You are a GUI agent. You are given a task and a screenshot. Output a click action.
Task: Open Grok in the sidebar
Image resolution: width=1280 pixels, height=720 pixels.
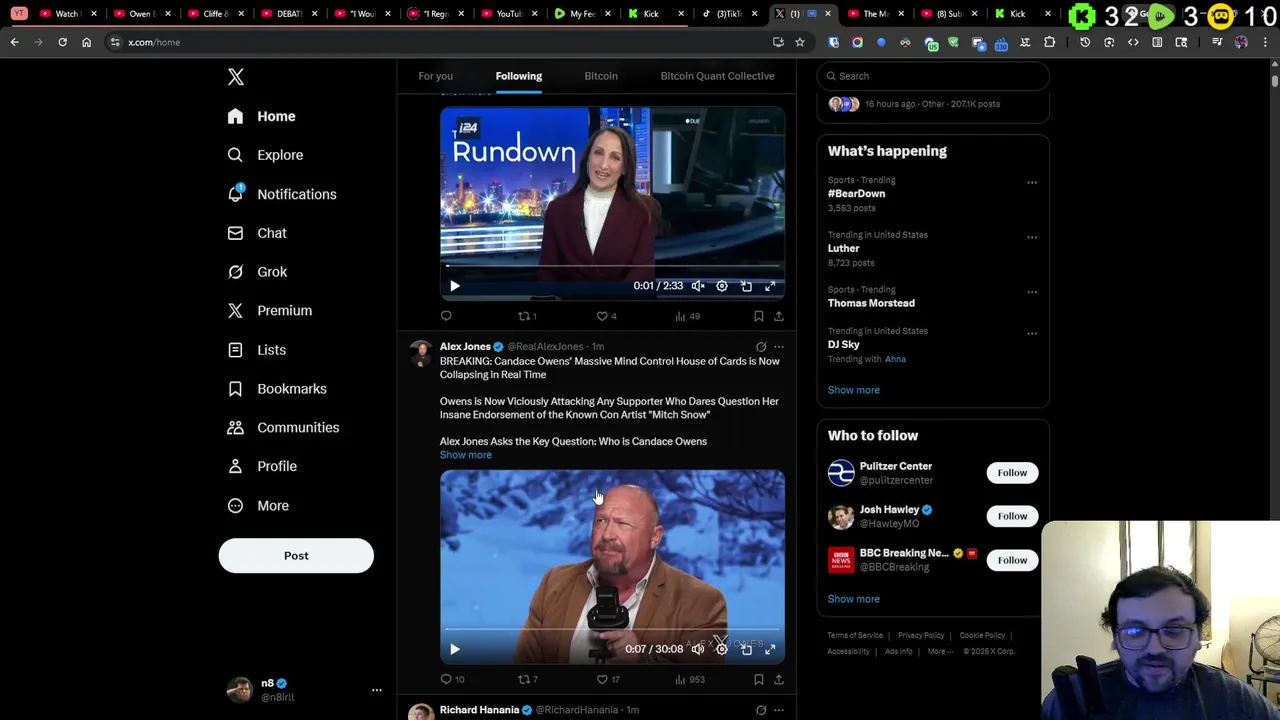point(257,272)
